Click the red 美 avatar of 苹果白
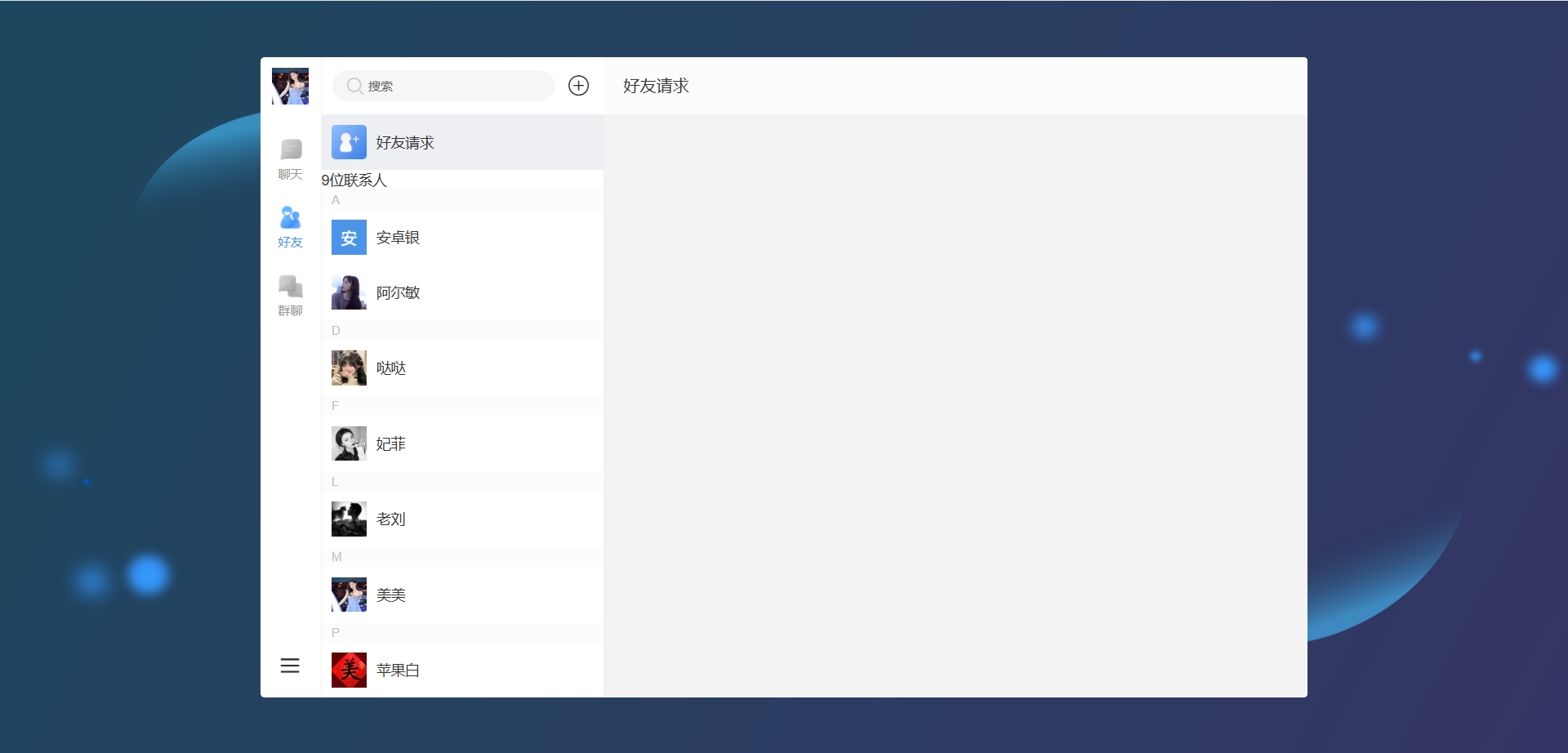 (350, 670)
